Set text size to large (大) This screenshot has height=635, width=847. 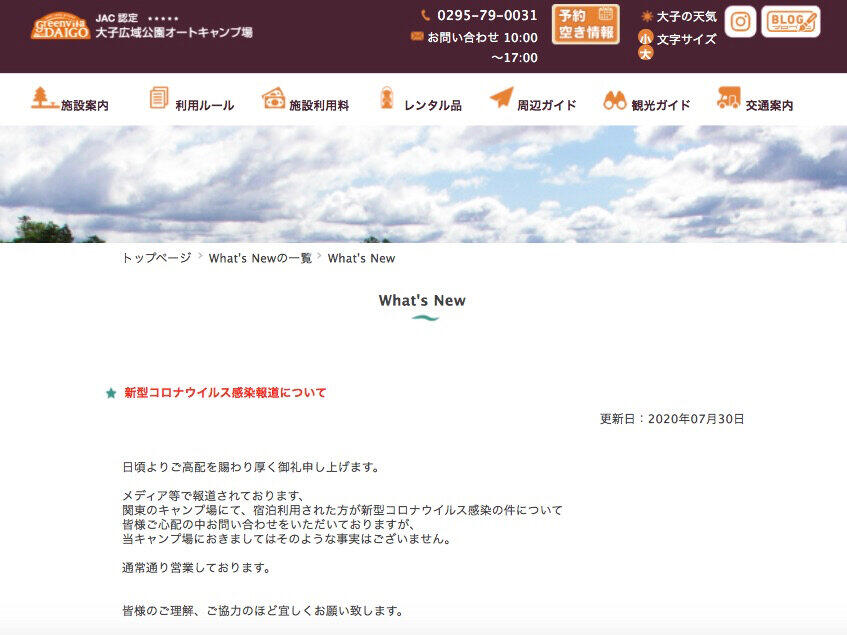[645, 53]
